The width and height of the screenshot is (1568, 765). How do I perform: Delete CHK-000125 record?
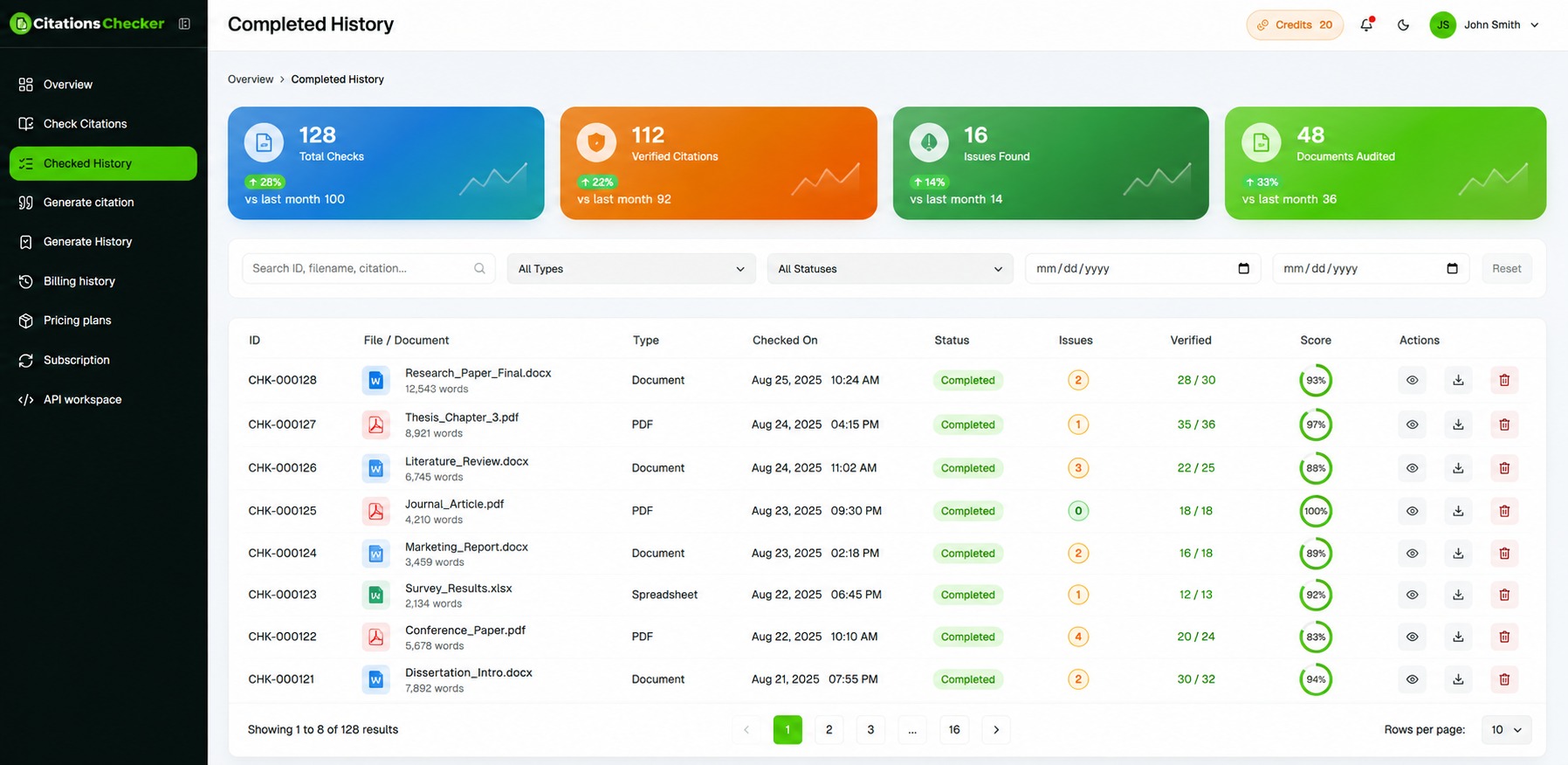click(1504, 511)
